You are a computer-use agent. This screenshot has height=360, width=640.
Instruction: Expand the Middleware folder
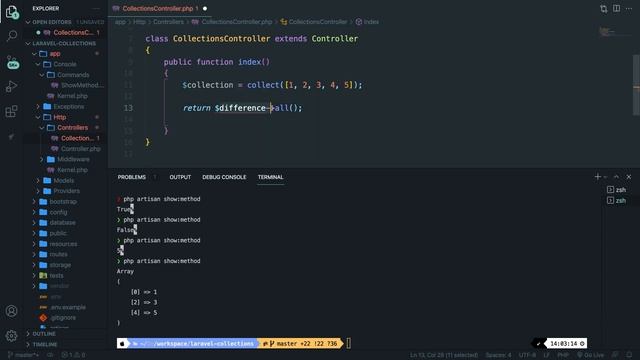[x=42, y=159]
